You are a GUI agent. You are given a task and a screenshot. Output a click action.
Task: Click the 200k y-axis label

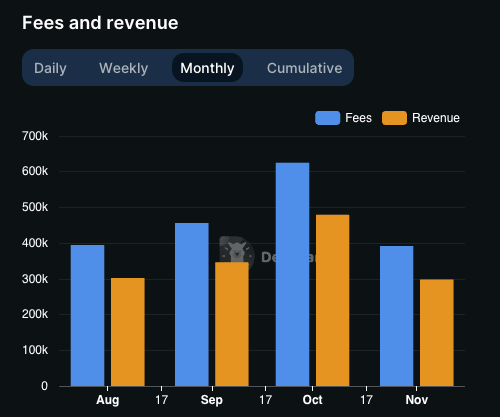(x=35, y=314)
